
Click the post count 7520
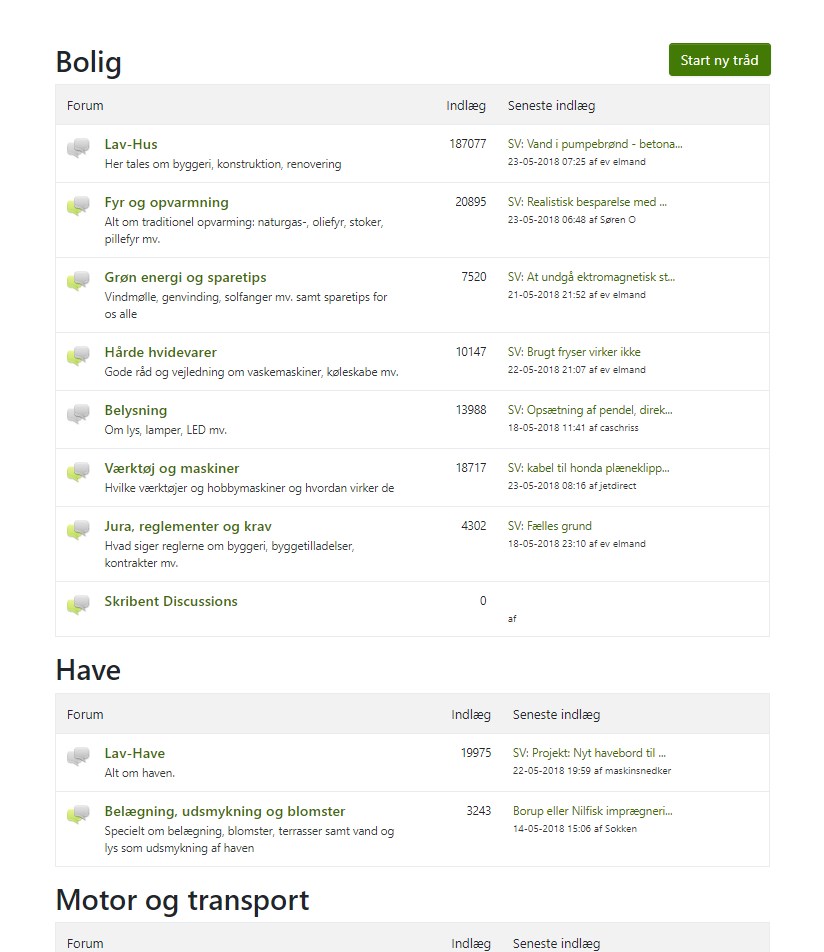tap(474, 277)
